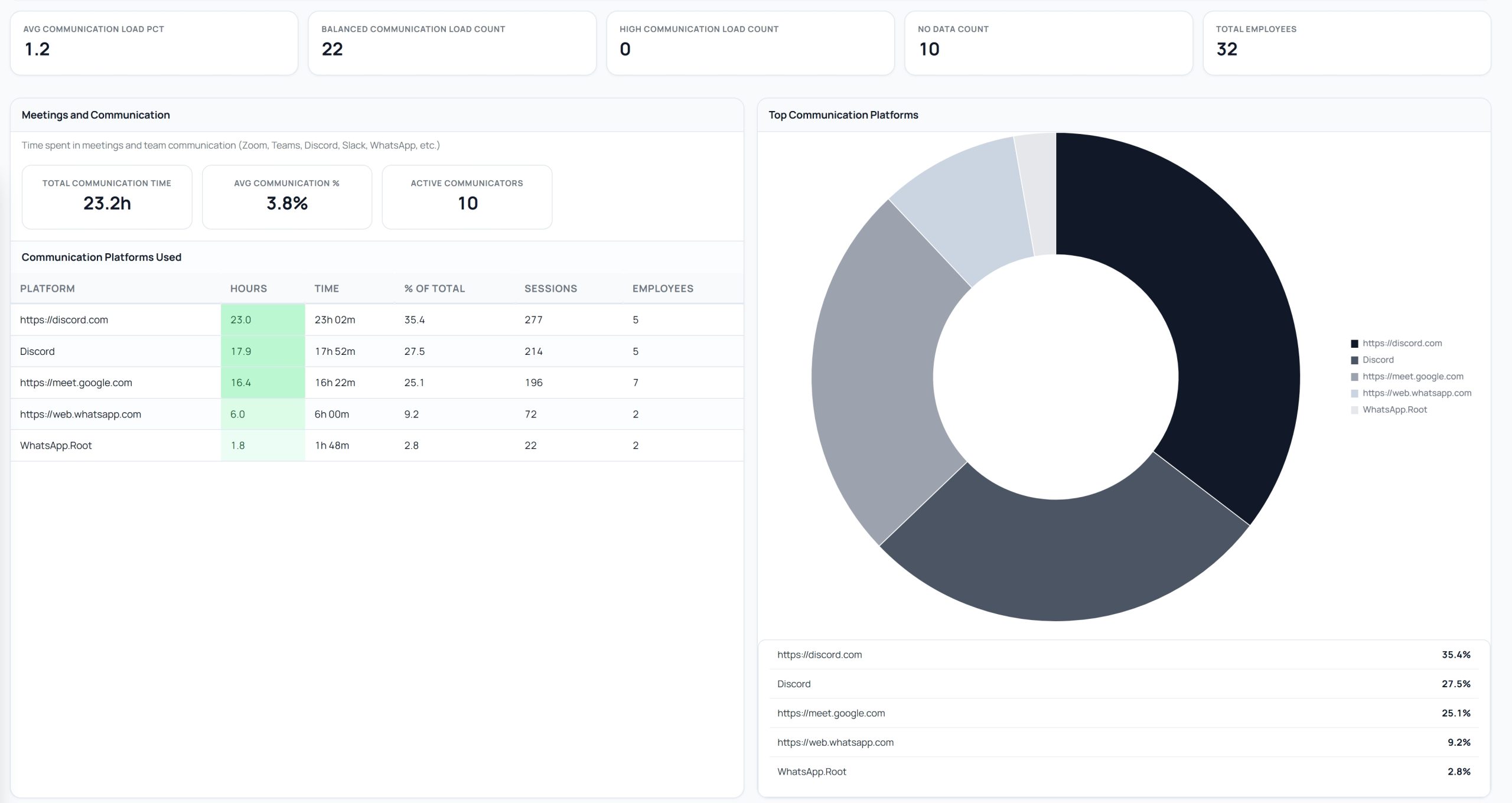Screen dimensions: 1512x803
Task: Sort table by SESSIONS column header
Action: click(550, 289)
